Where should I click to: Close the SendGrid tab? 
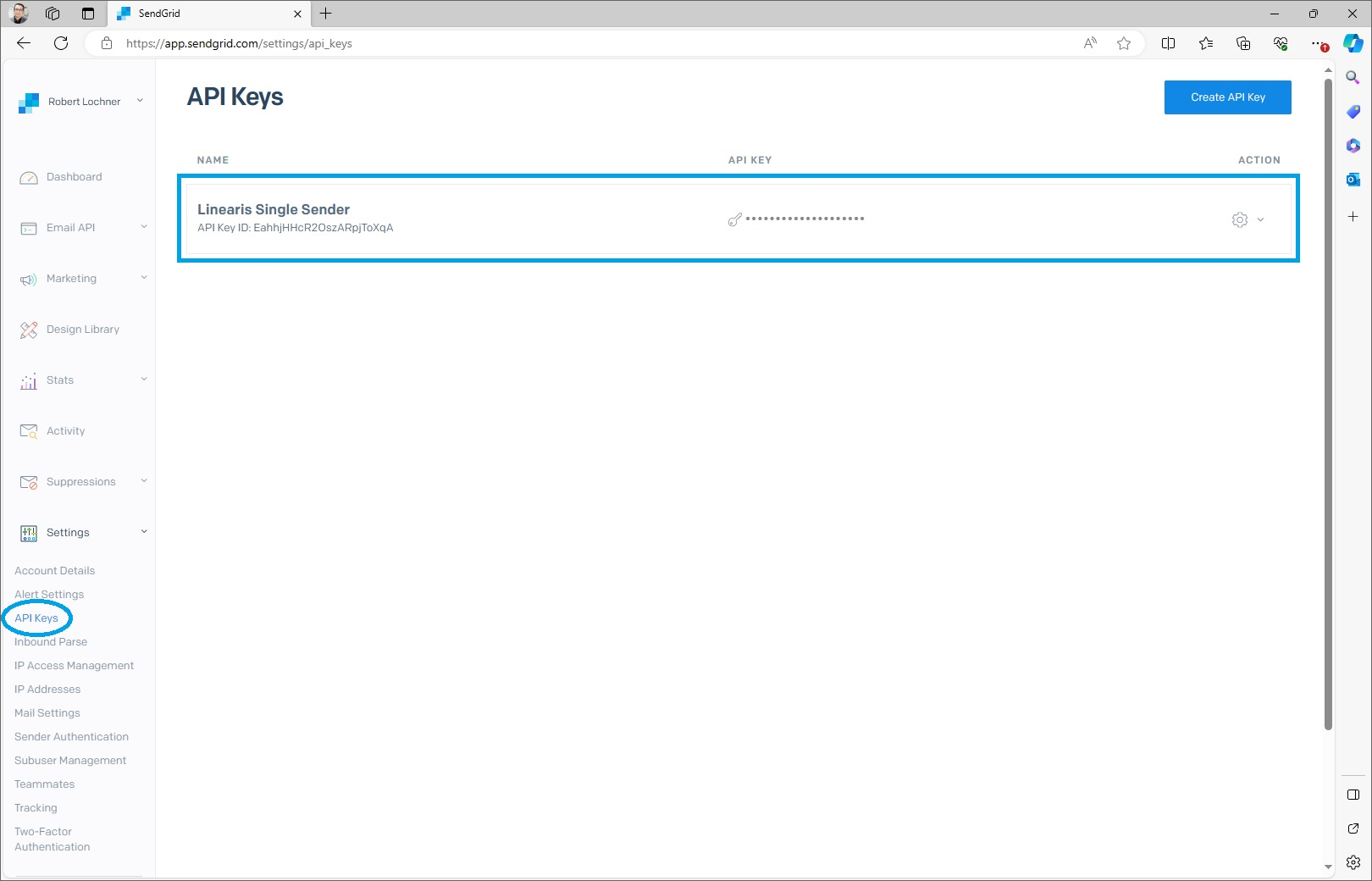(297, 14)
